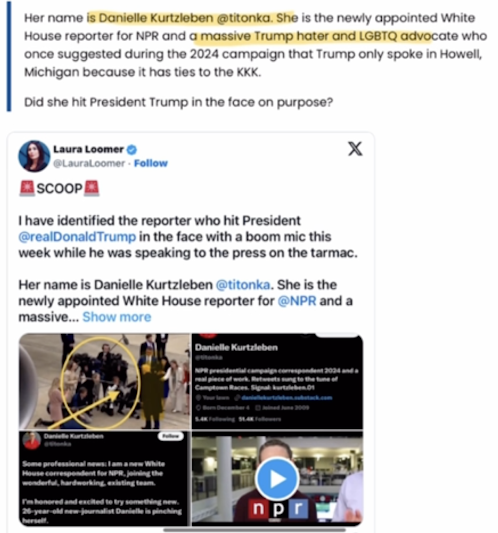
Task: Open tarmac photo with yellow circle
Action: click(105, 381)
